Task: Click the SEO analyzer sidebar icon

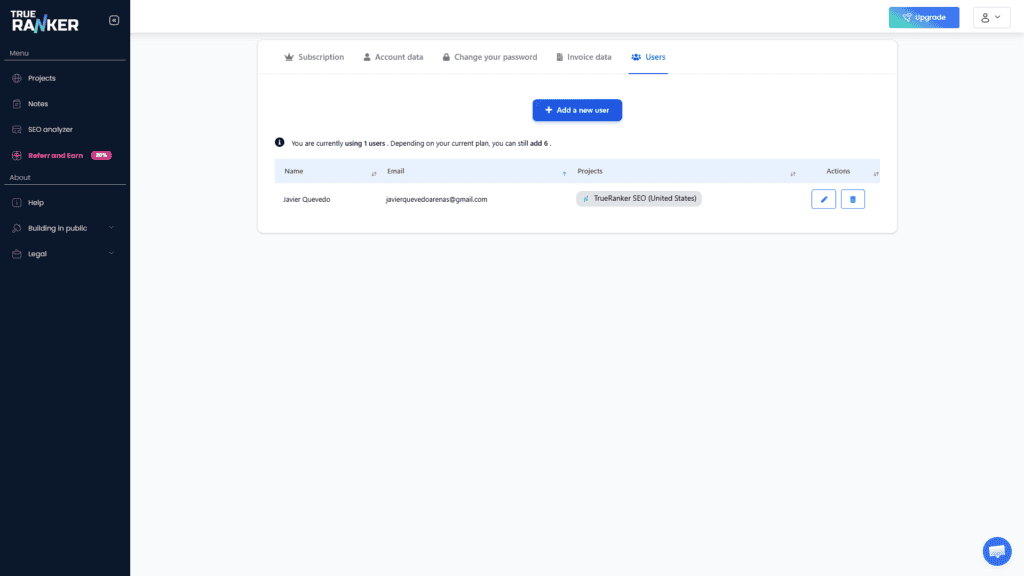Action: tap(18, 128)
